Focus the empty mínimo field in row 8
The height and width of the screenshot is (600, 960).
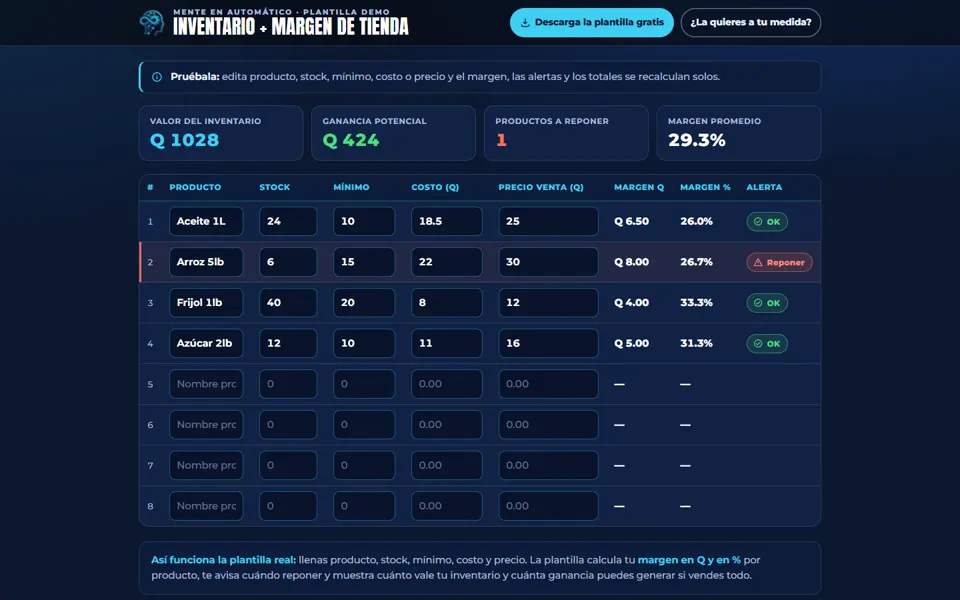coord(364,506)
